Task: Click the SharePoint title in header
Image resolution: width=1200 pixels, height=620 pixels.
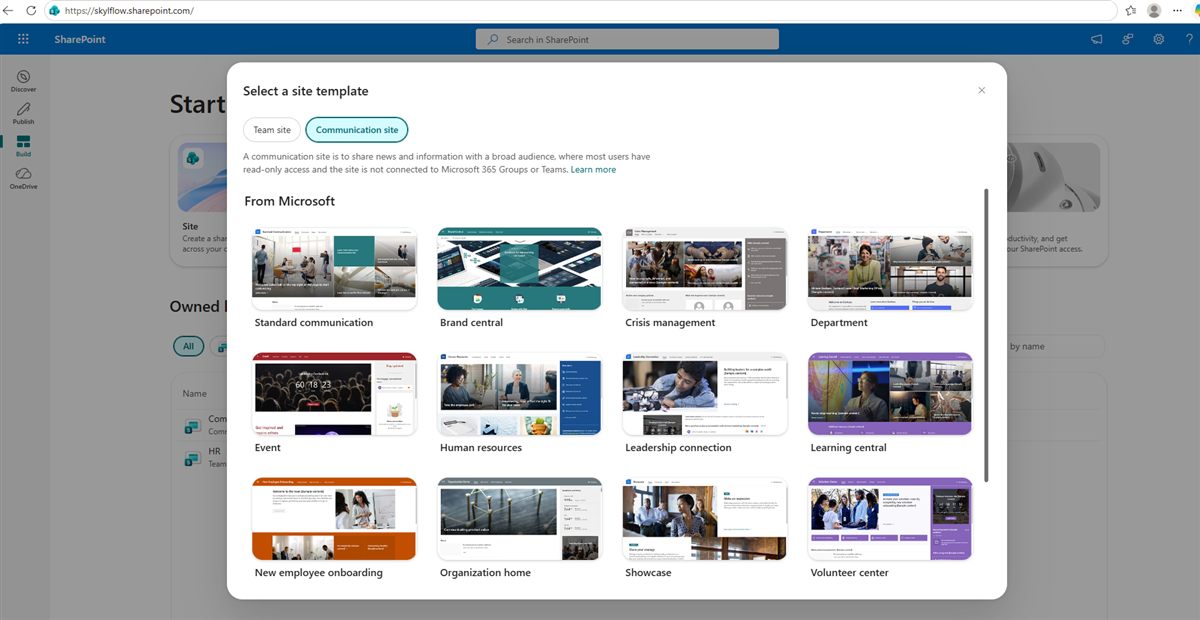Action: point(80,39)
